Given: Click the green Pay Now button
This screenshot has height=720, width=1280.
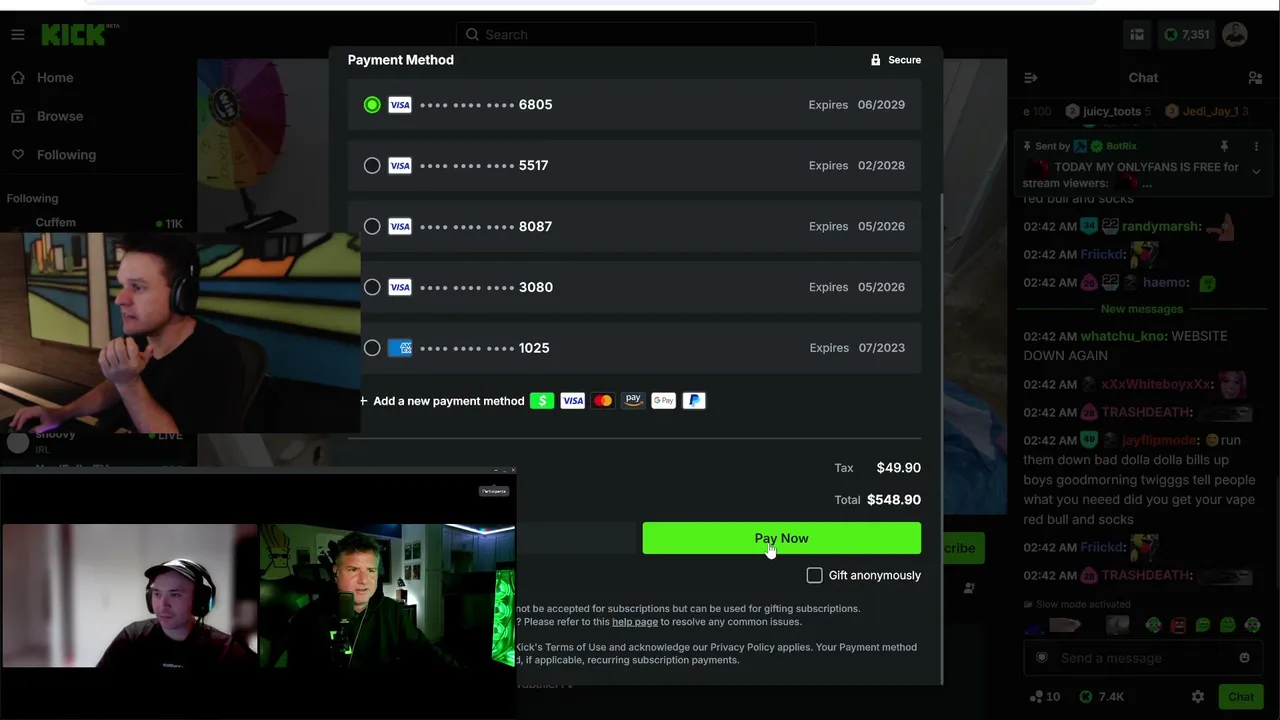Looking at the screenshot, I should point(781,538).
